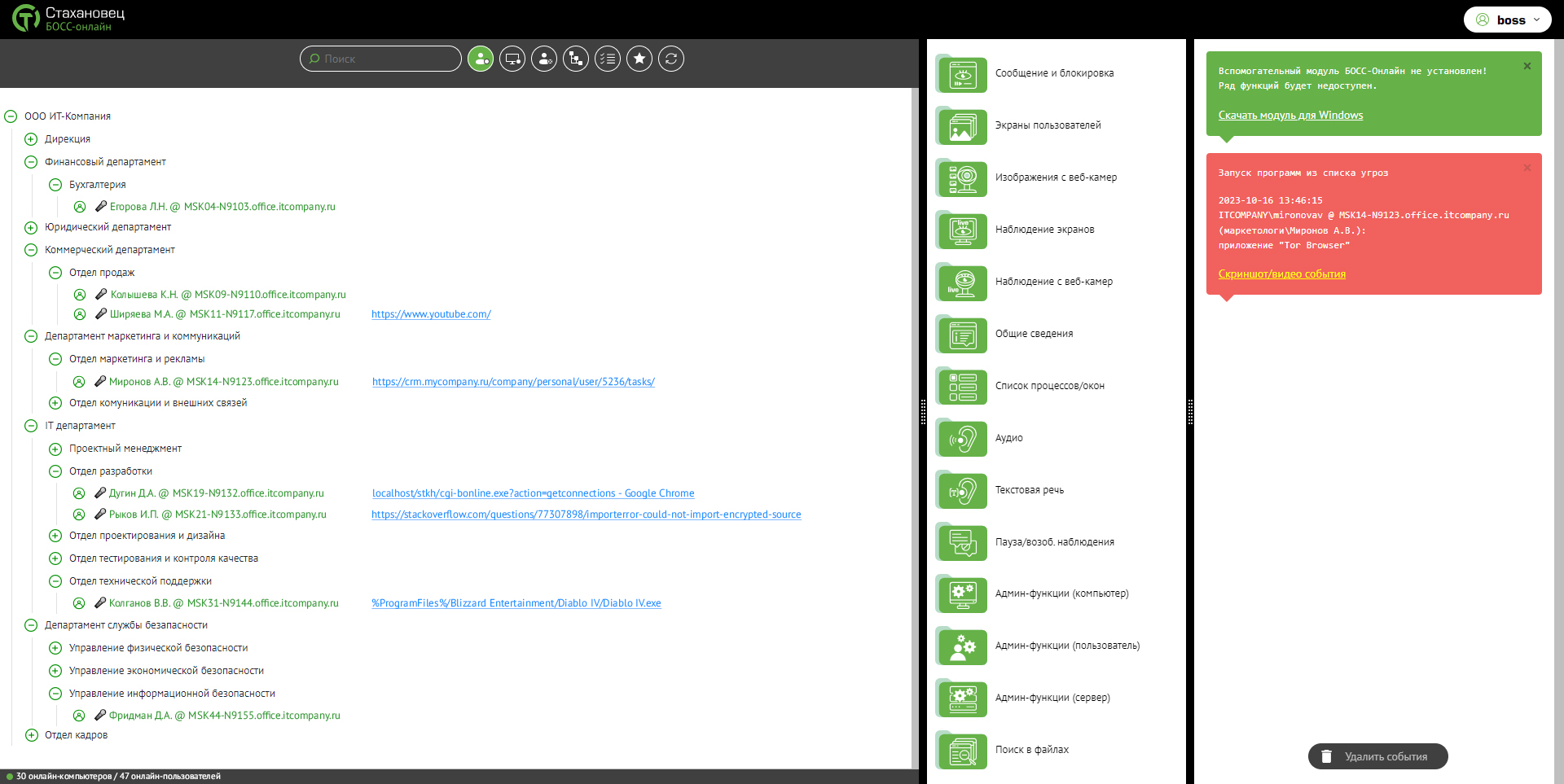The height and width of the screenshot is (784, 1564).
Task: Close the green module notification
Action: coord(1527,66)
